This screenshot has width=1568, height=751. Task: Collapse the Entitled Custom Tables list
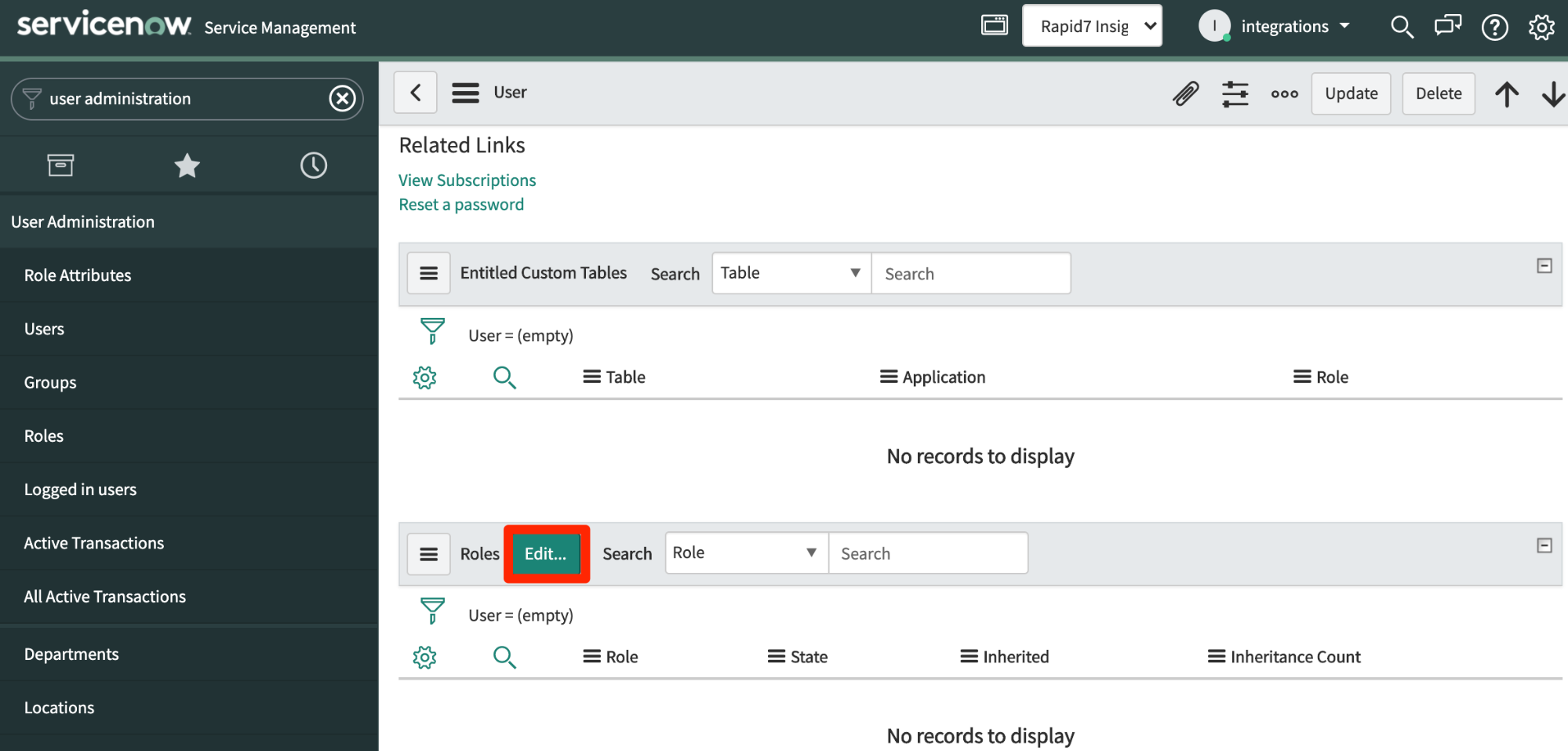tap(1544, 266)
